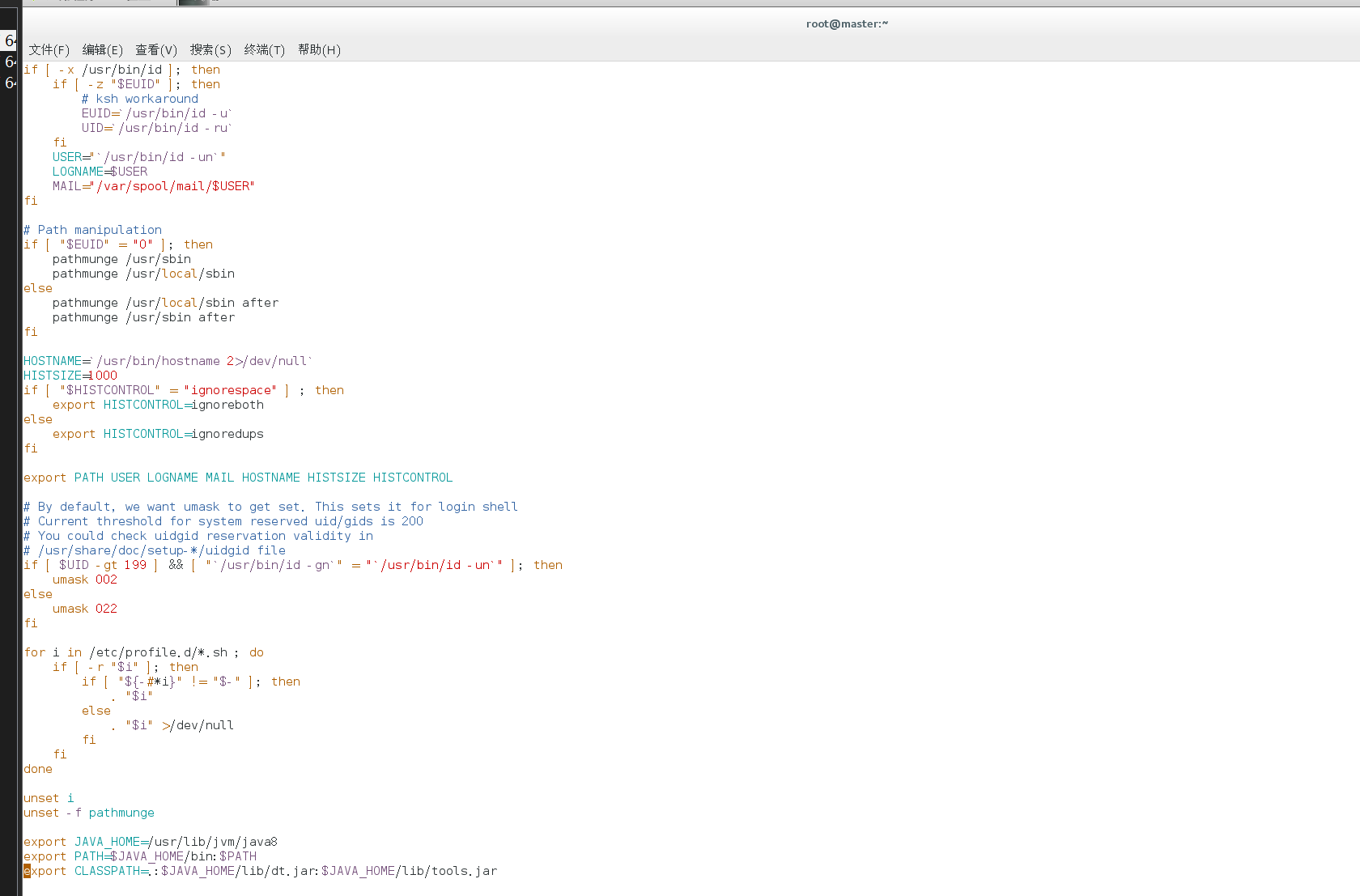Click the '# ksh workaround' comment

pos(140,99)
